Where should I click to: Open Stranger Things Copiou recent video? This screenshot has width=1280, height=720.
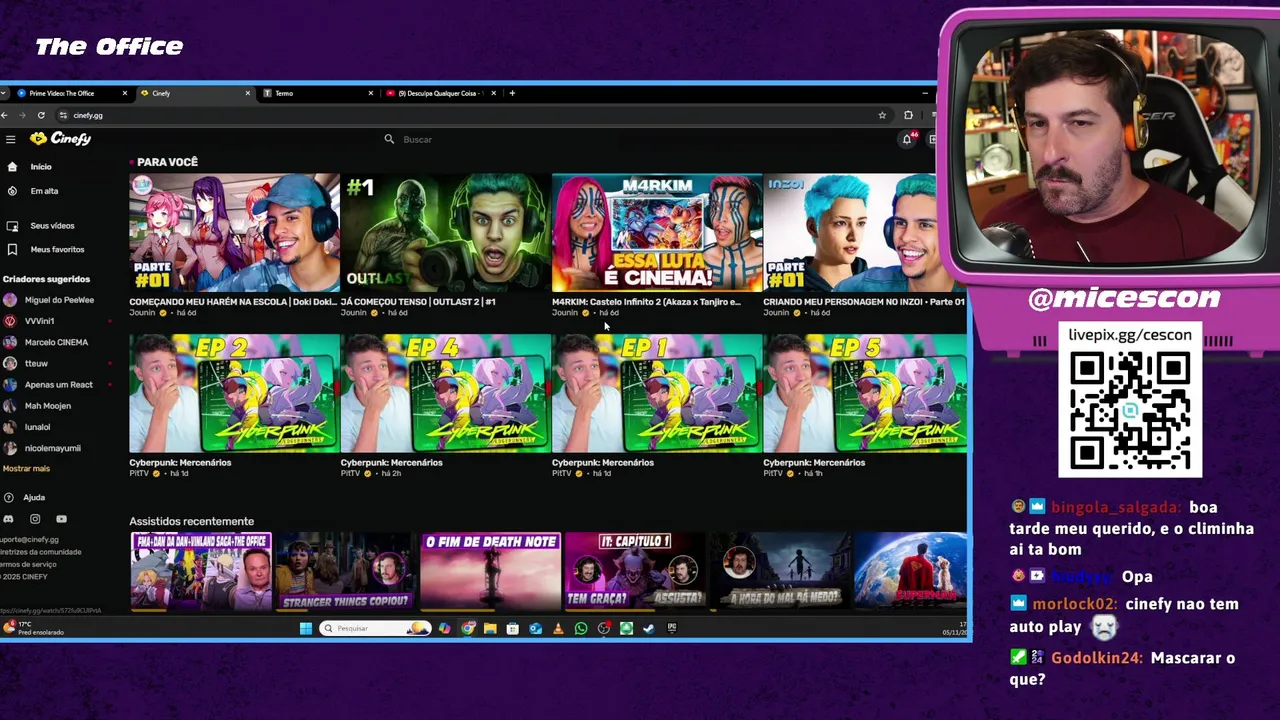(x=345, y=571)
